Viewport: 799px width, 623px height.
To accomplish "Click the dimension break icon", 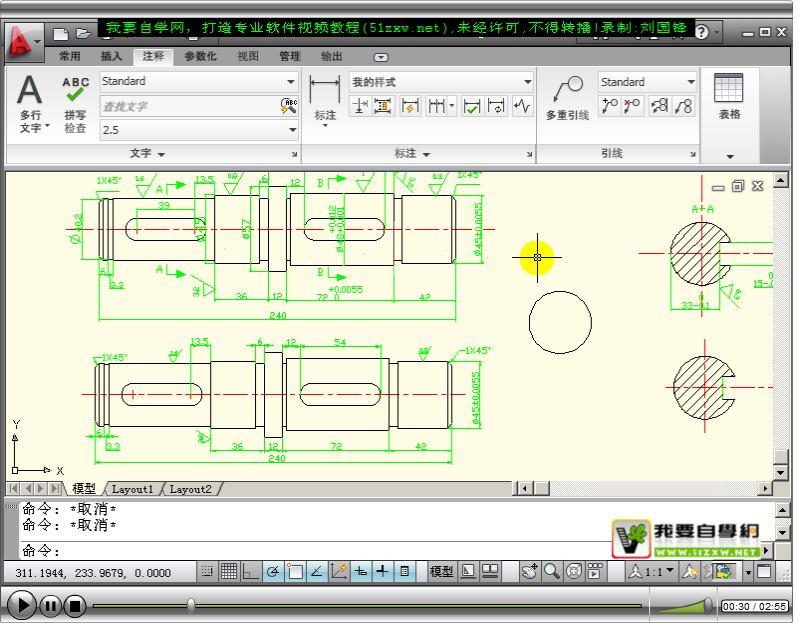I will [x=359, y=106].
